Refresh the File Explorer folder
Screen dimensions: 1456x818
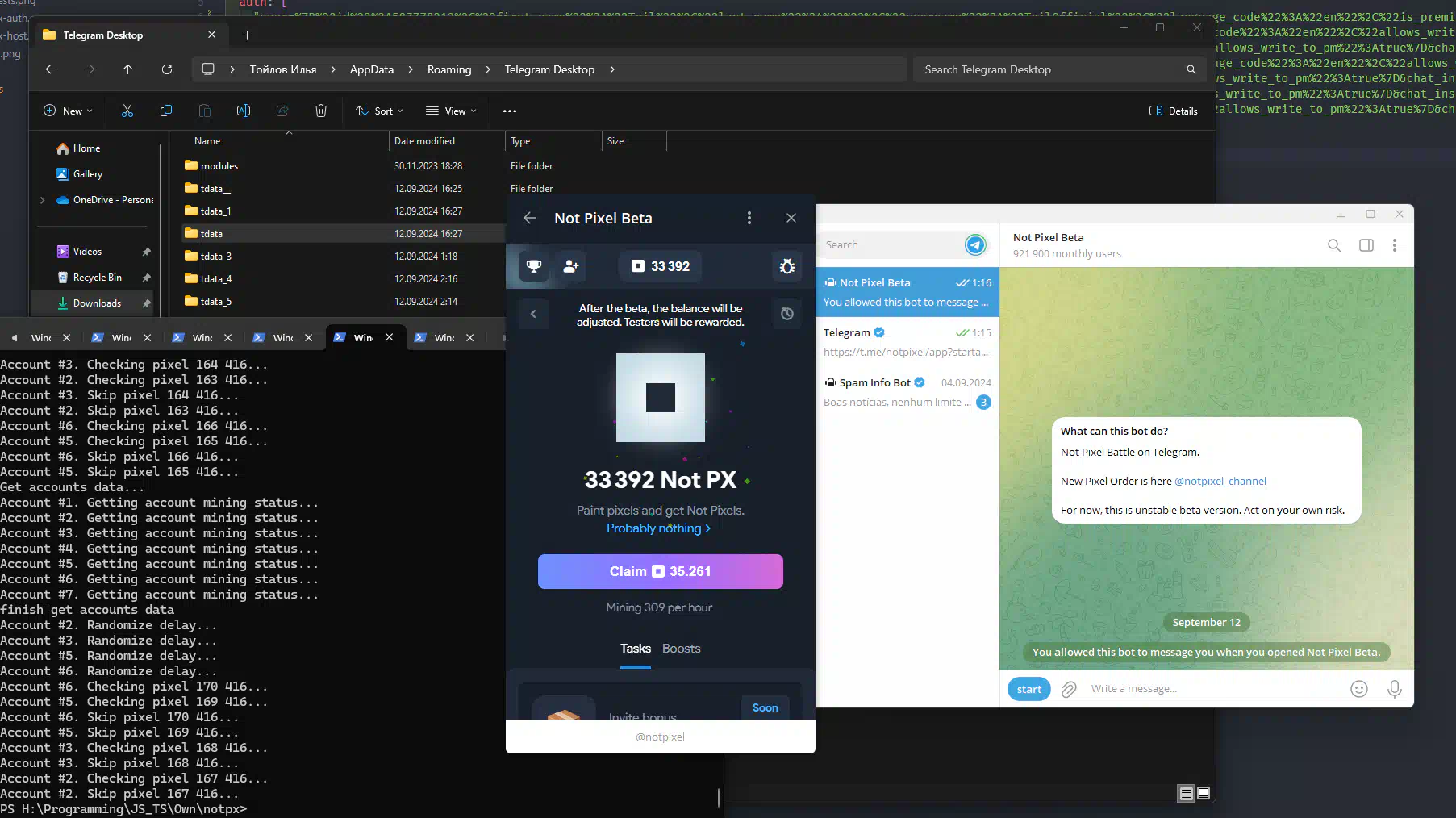click(167, 69)
